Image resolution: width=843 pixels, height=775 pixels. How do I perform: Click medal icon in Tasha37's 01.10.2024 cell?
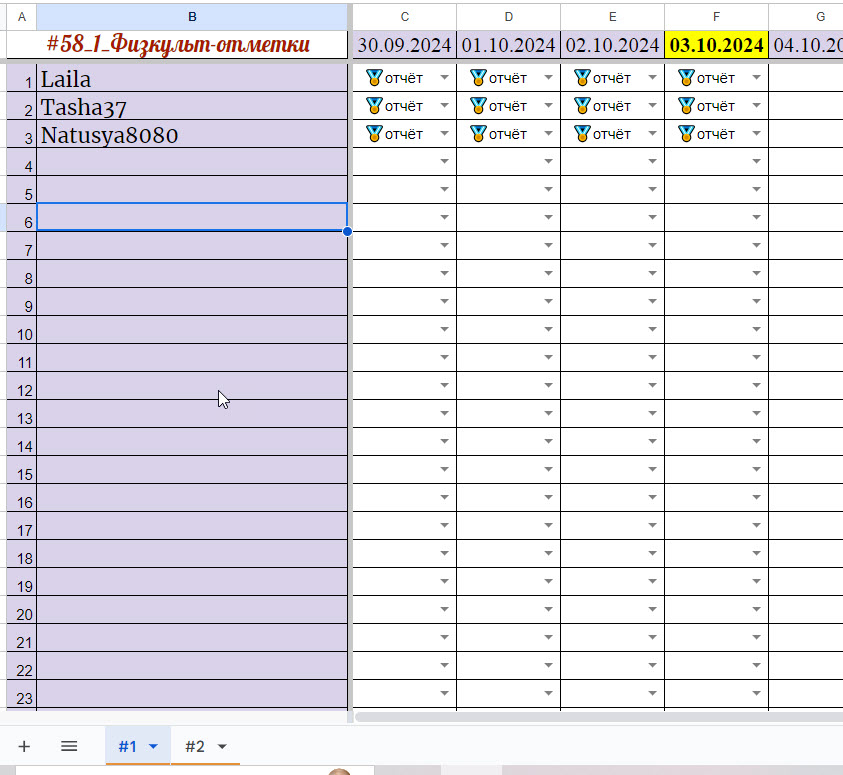478,105
